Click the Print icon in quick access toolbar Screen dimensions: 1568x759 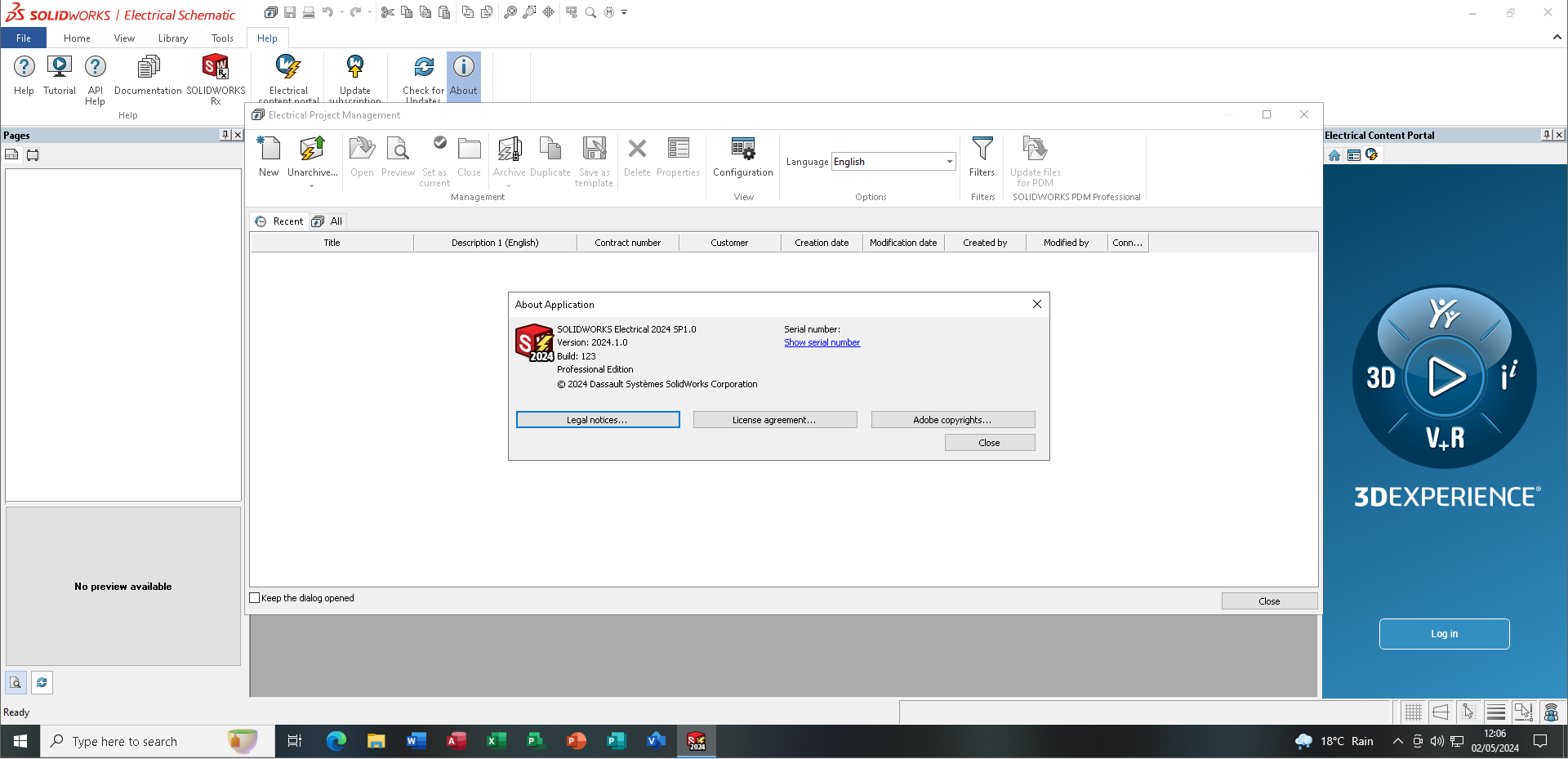[x=309, y=12]
